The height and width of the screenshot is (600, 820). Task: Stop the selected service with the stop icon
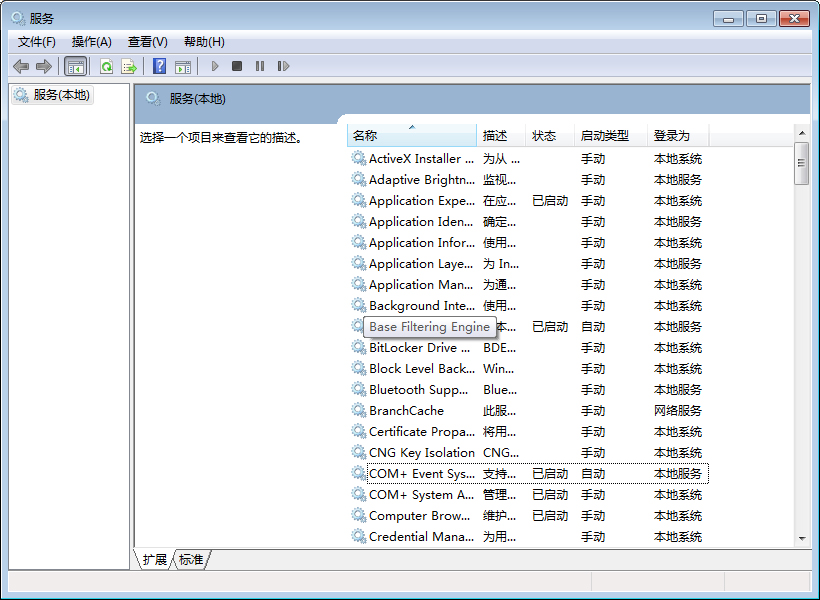(237, 66)
